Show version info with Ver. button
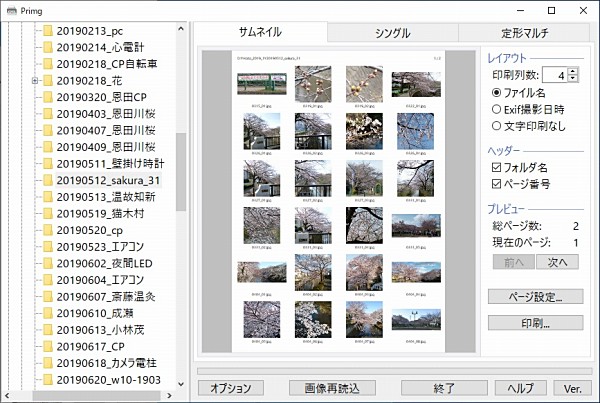The height and width of the screenshot is (403, 600). tap(572, 388)
